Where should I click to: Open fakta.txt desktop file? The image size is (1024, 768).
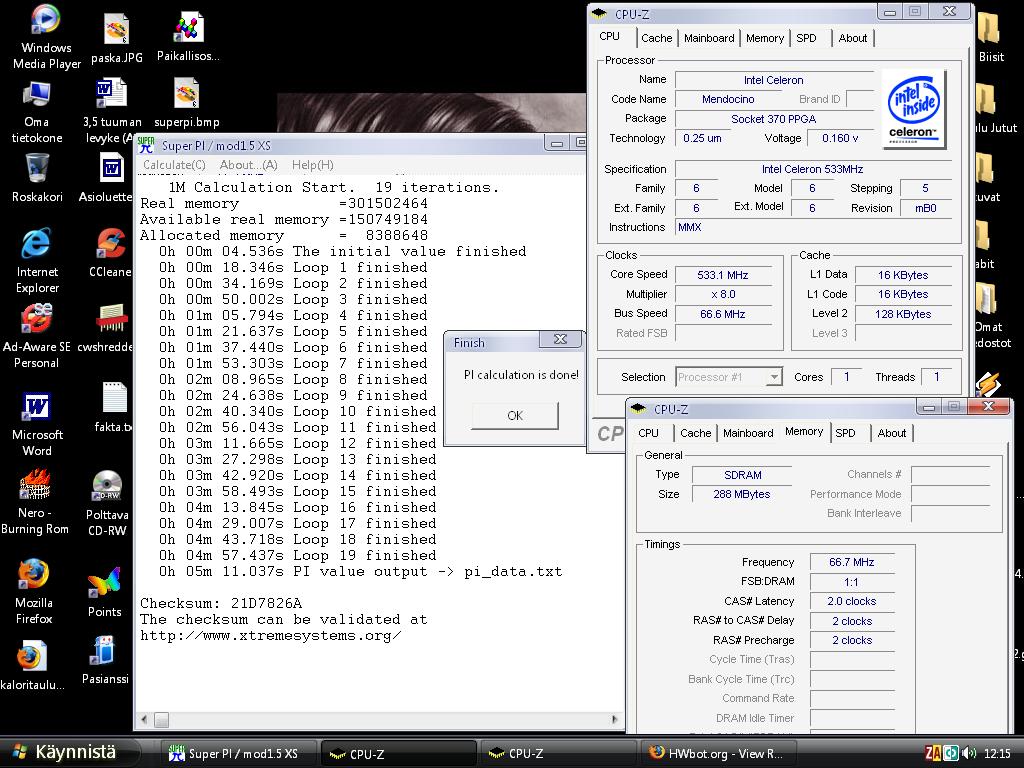pyautogui.click(x=114, y=408)
